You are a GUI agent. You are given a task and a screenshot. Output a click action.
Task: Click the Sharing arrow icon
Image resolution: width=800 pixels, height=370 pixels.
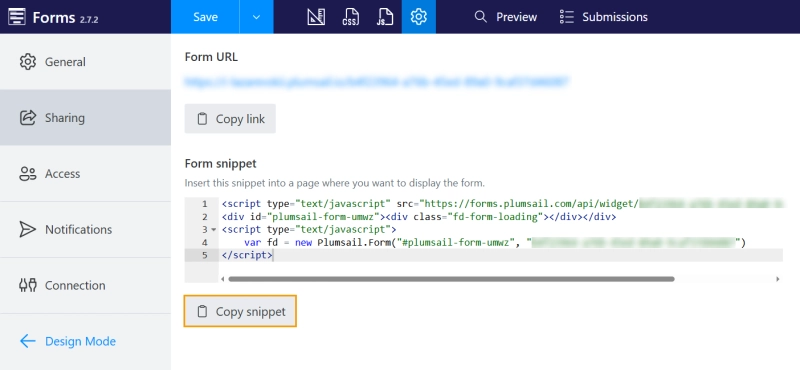tap(28, 117)
